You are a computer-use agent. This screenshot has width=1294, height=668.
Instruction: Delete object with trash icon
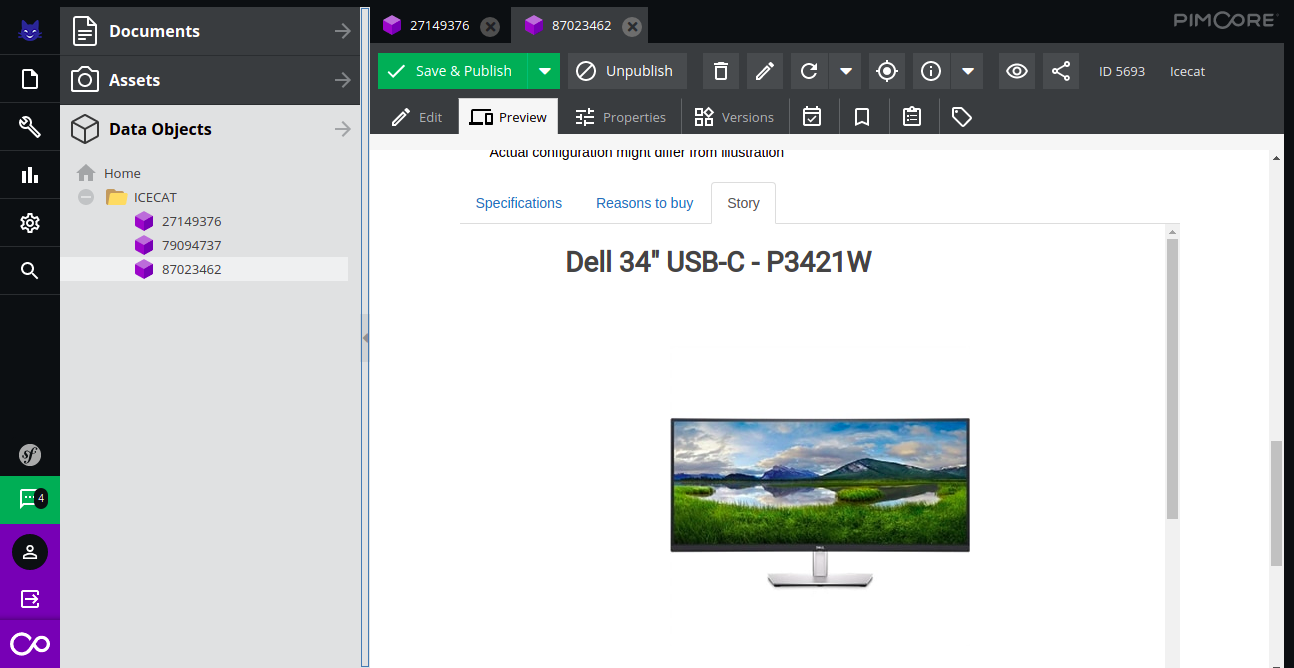tap(721, 71)
